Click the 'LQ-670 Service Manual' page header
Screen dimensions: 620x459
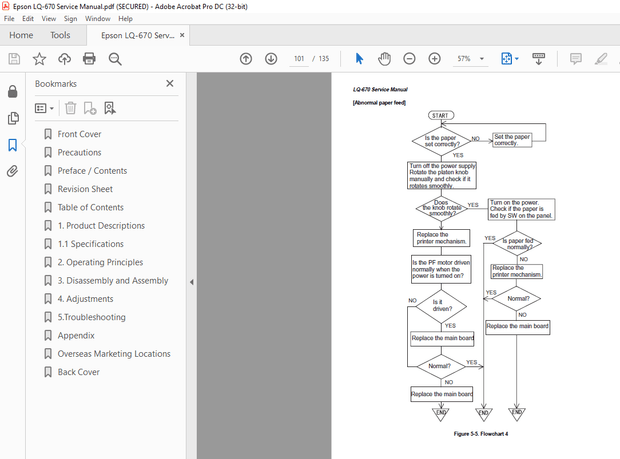click(x=380, y=89)
